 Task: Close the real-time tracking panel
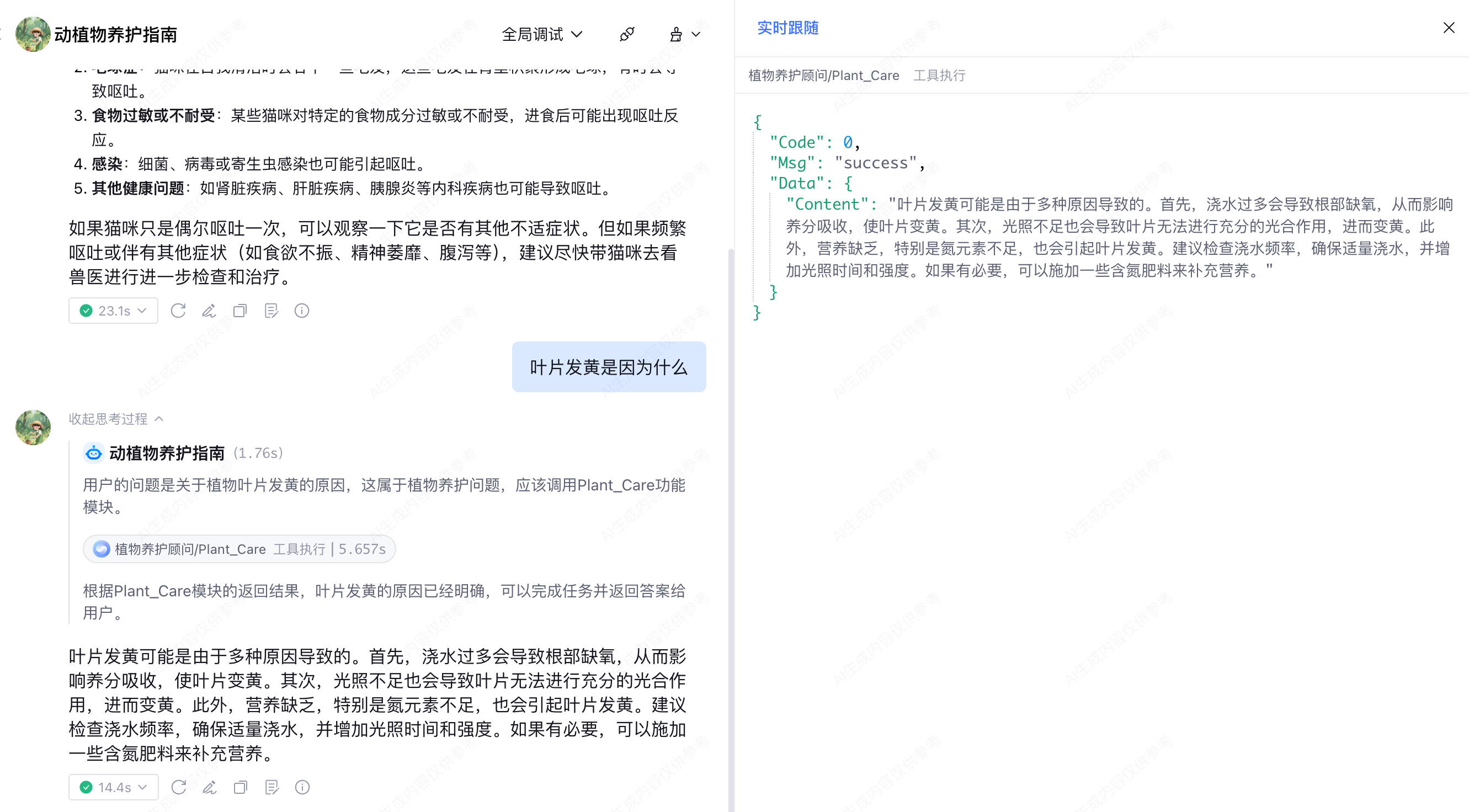coord(1449,28)
